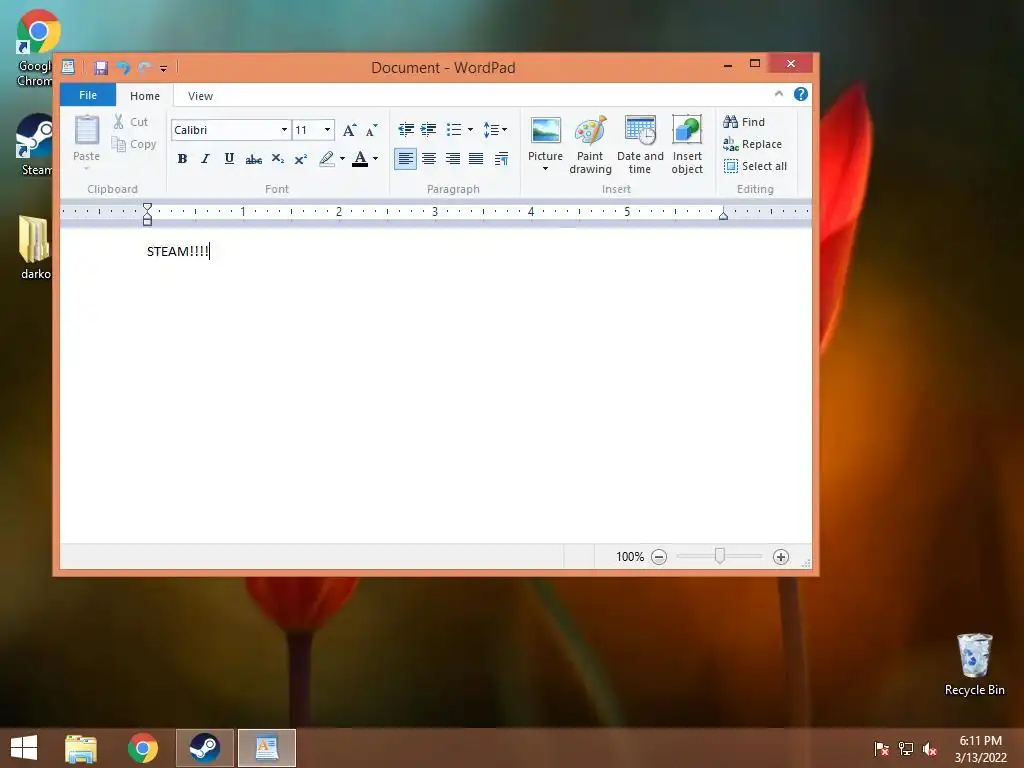This screenshot has width=1024, height=768.
Task: Open File Explorer from the taskbar
Action: point(81,748)
